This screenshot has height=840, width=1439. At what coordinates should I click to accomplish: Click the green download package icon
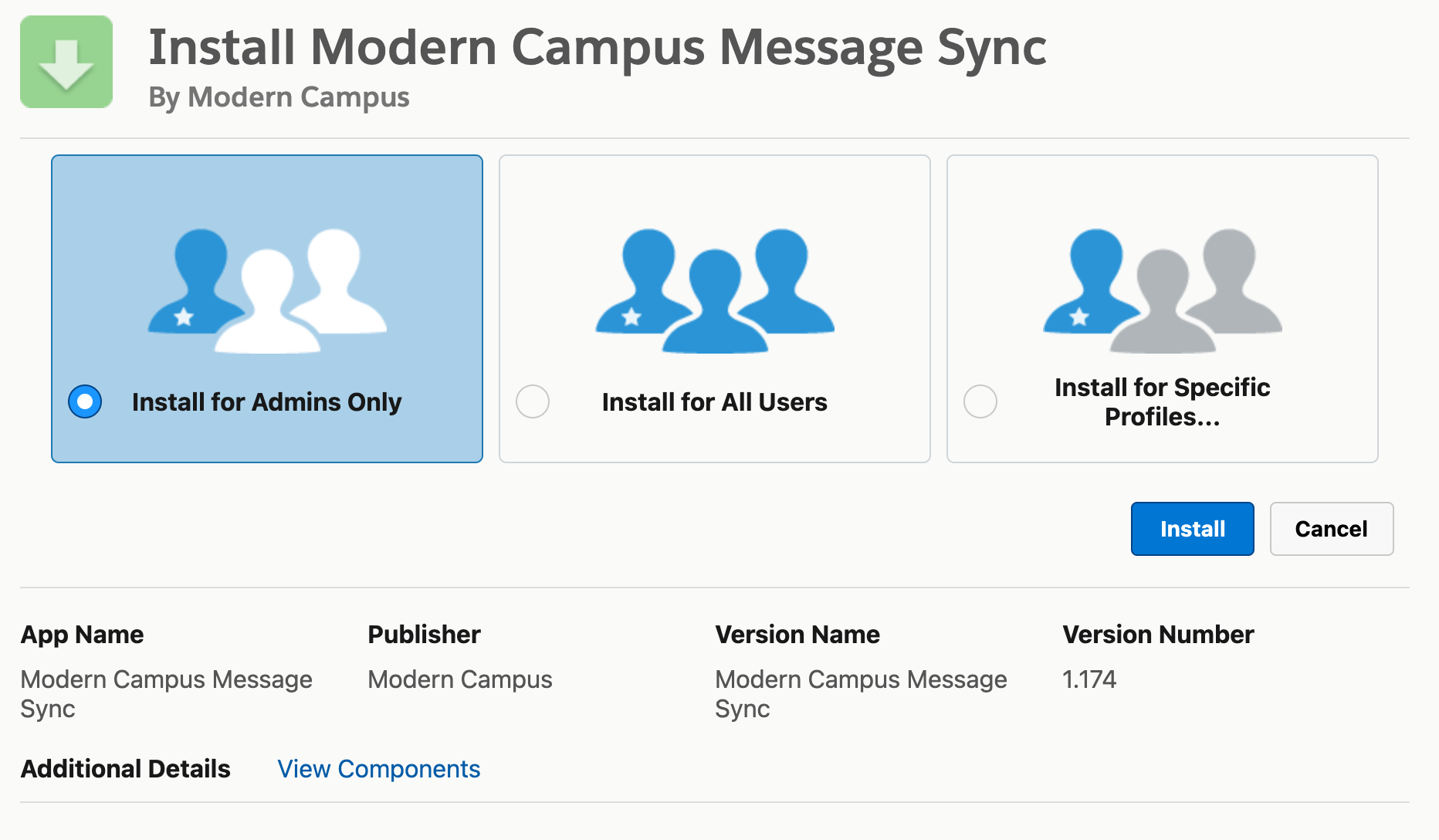[66, 62]
